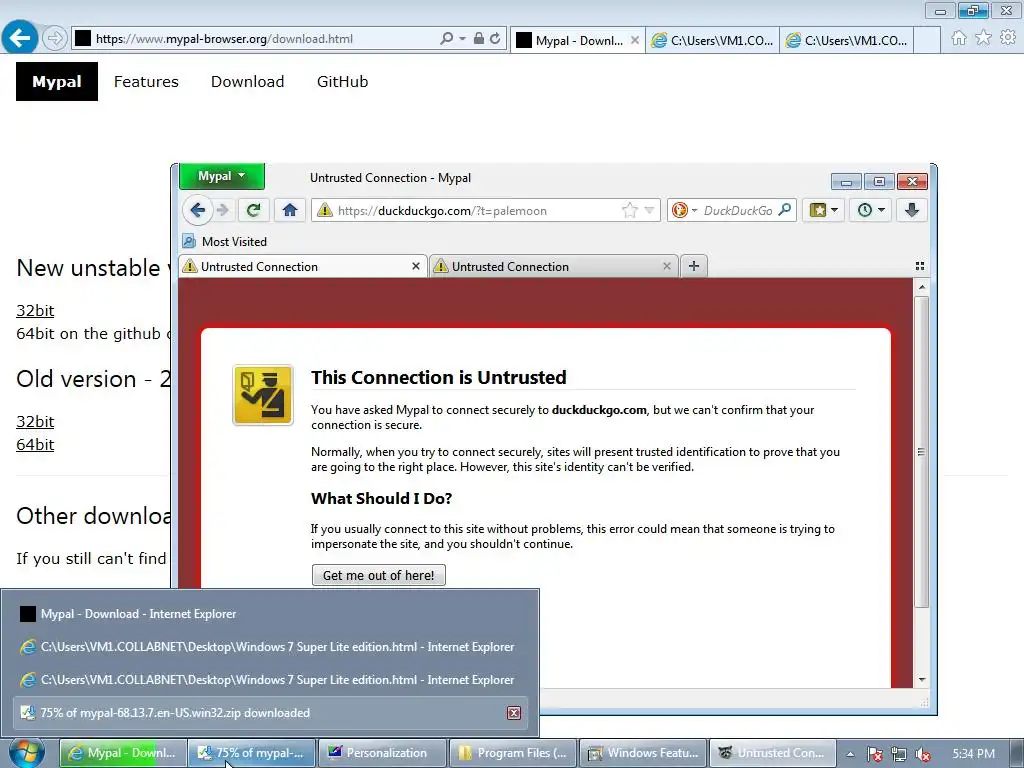This screenshot has width=1024, height=768.
Task: Go to Mypal home page
Action: 290,210
